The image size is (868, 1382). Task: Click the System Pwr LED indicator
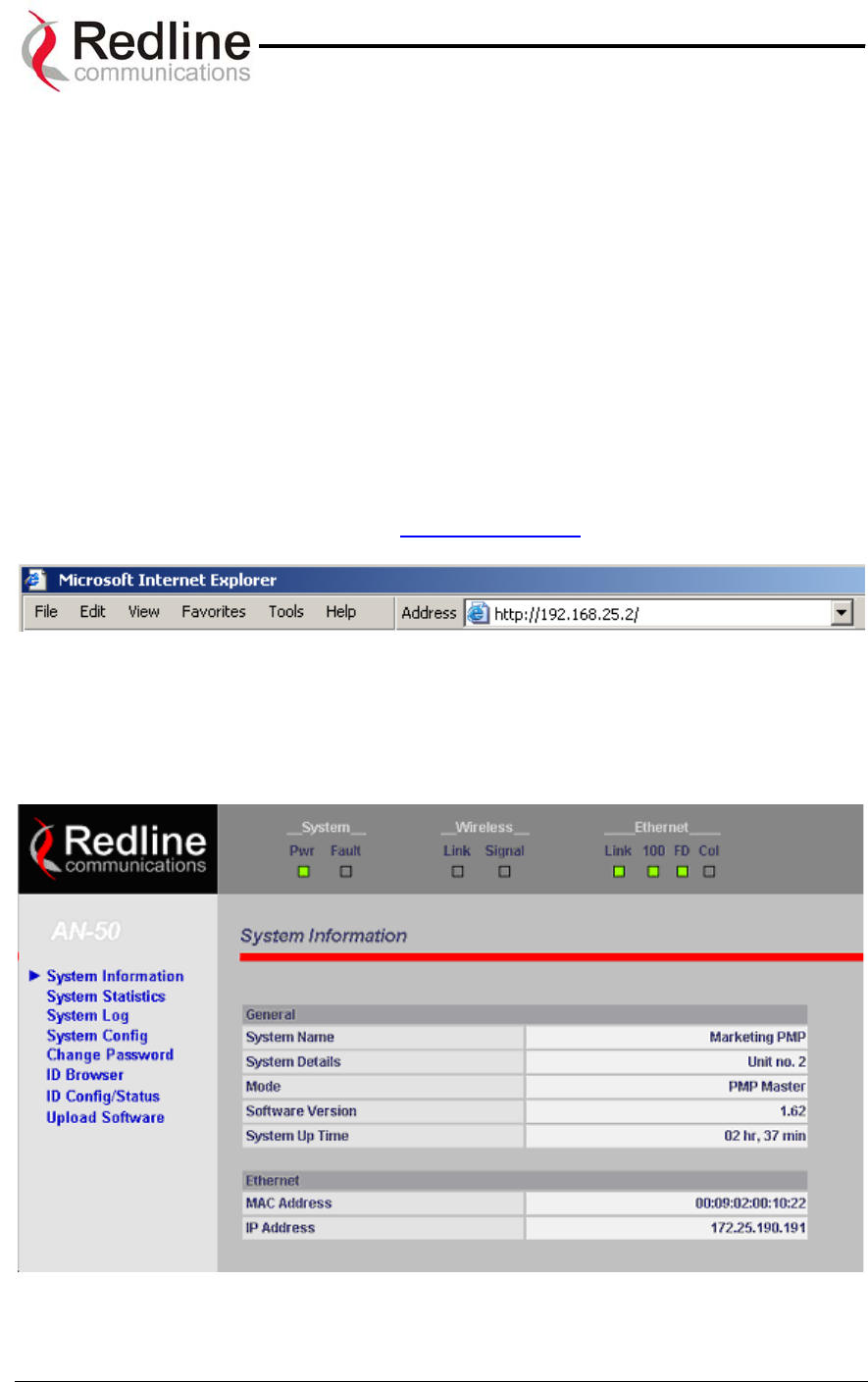point(304,872)
